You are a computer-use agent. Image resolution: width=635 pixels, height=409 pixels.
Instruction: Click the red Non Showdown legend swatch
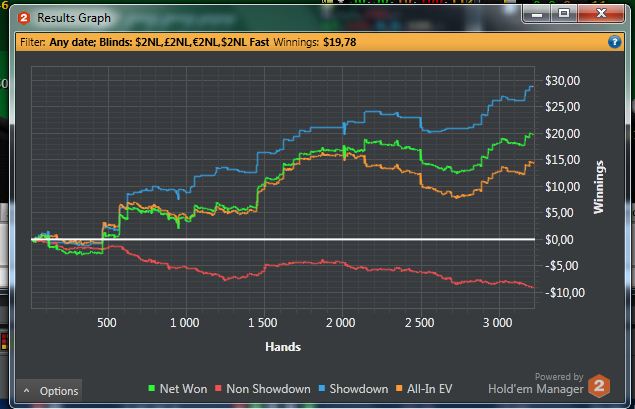pos(218,389)
